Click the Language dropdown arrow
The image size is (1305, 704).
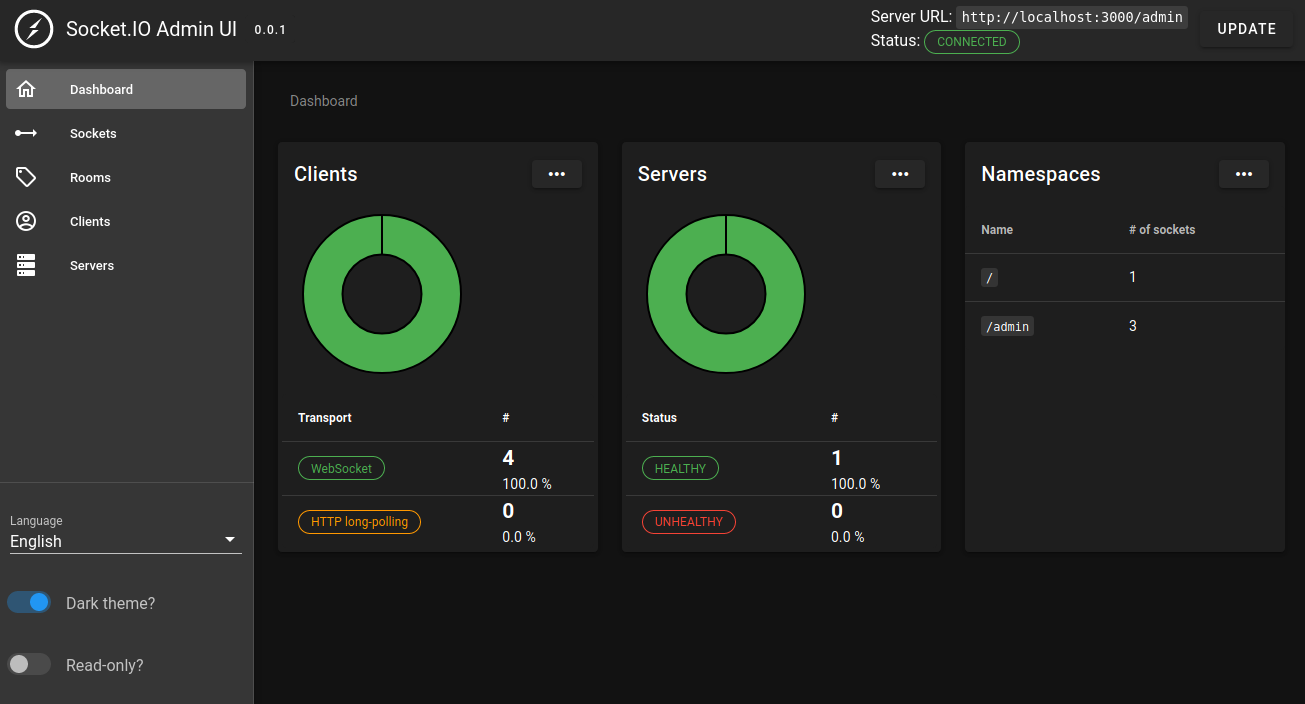(x=229, y=540)
